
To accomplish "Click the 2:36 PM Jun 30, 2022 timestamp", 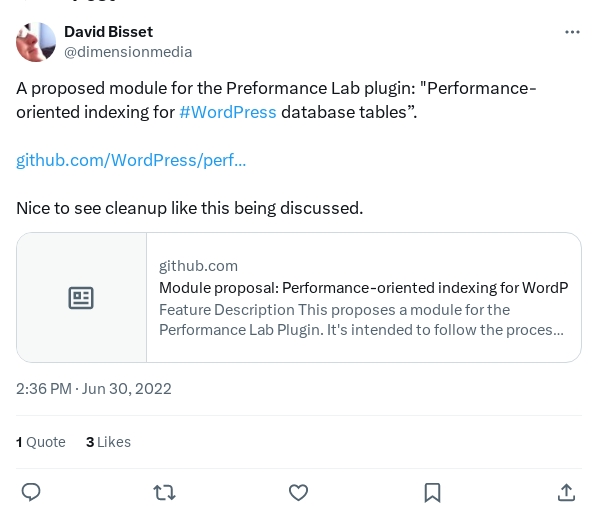I will tap(94, 389).
